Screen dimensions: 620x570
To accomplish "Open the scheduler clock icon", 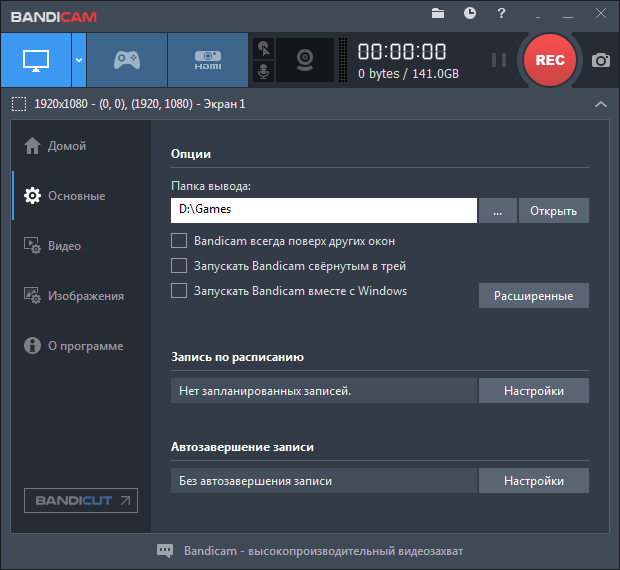I will tap(470, 14).
